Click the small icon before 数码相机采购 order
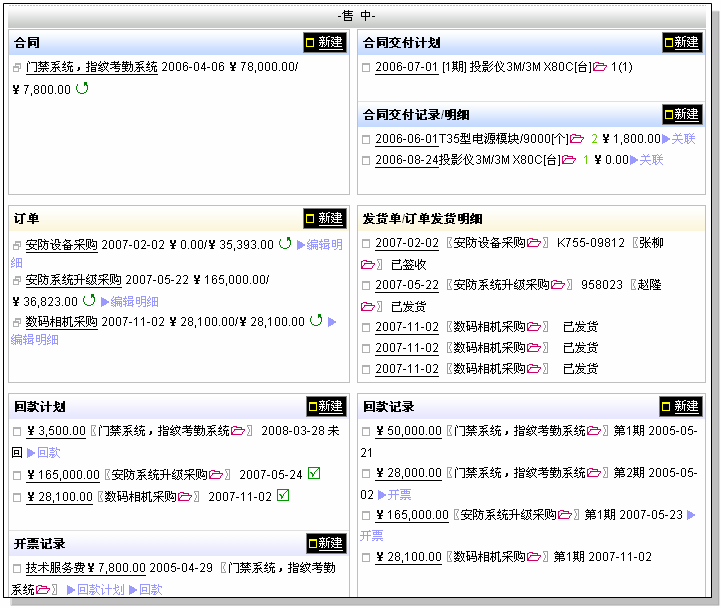 tap(17, 322)
